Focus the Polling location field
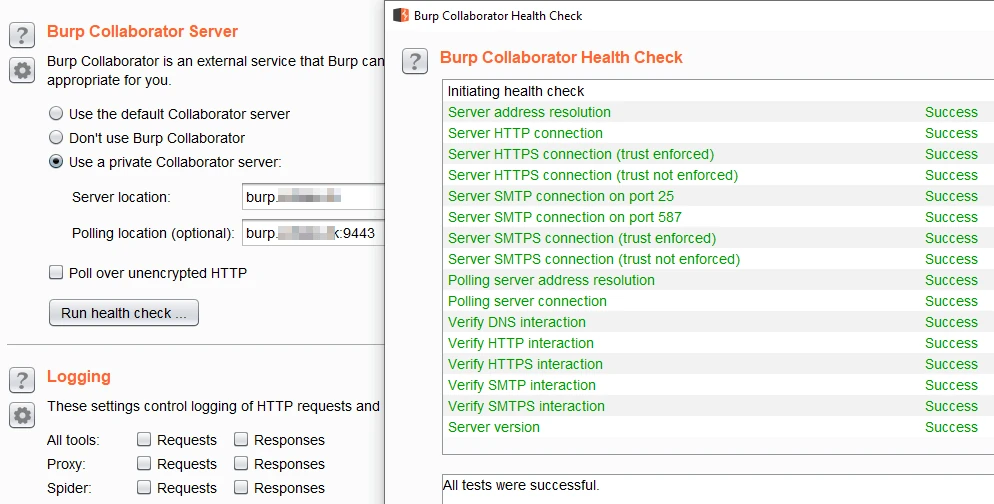 [313, 233]
